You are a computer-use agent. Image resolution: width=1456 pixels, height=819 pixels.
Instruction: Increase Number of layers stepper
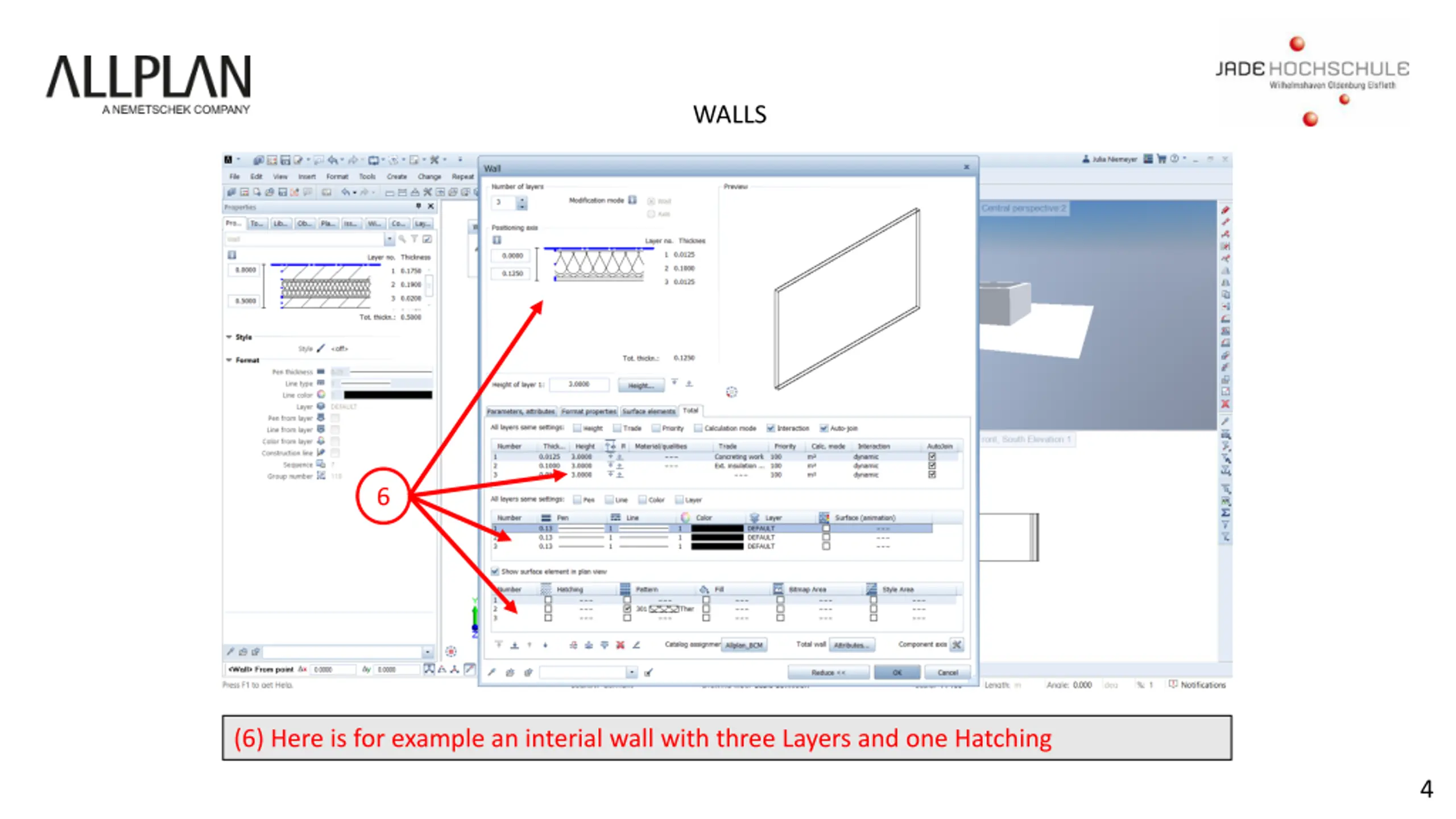(522, 198)
